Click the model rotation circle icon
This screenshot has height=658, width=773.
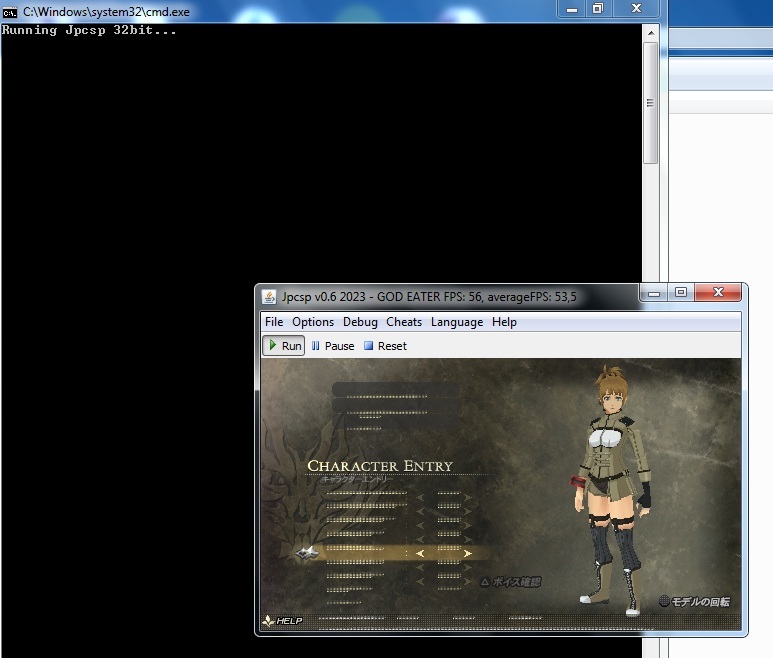[664, 602]
